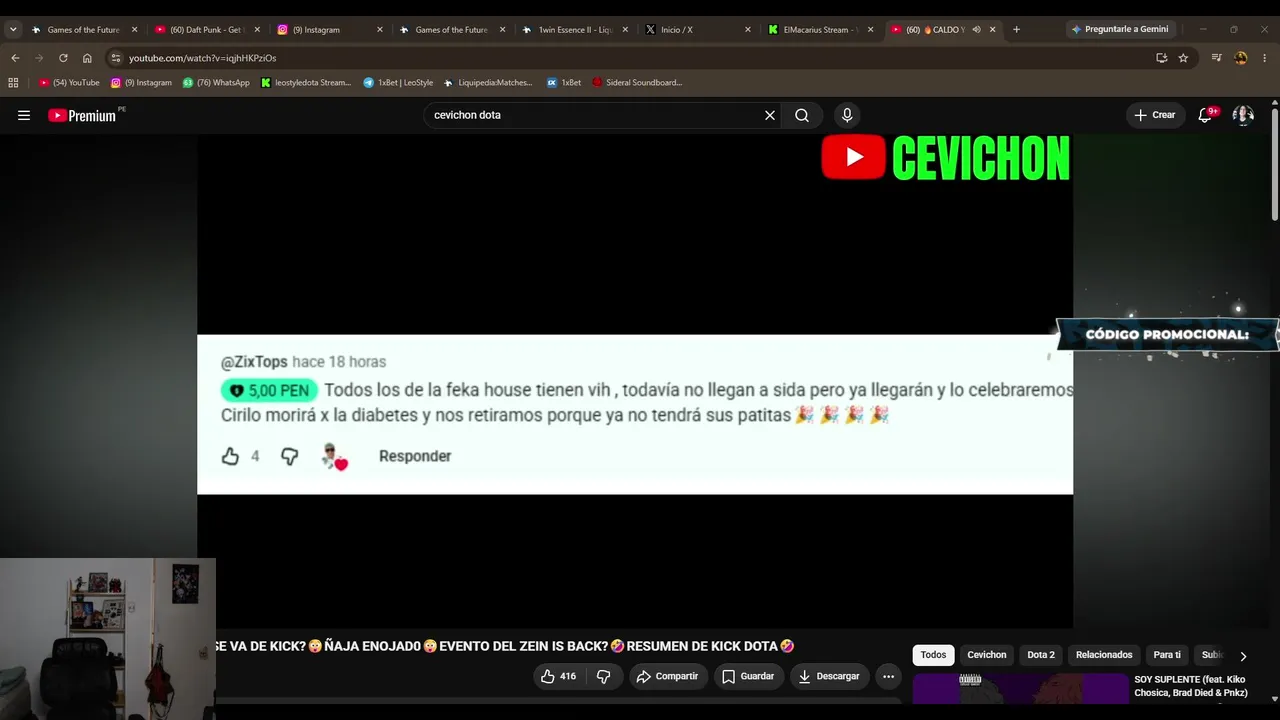The height and width of the screenshot is (720, 1280).
Task: Like the comment from @ZixTops
Action: click(230, 456)
